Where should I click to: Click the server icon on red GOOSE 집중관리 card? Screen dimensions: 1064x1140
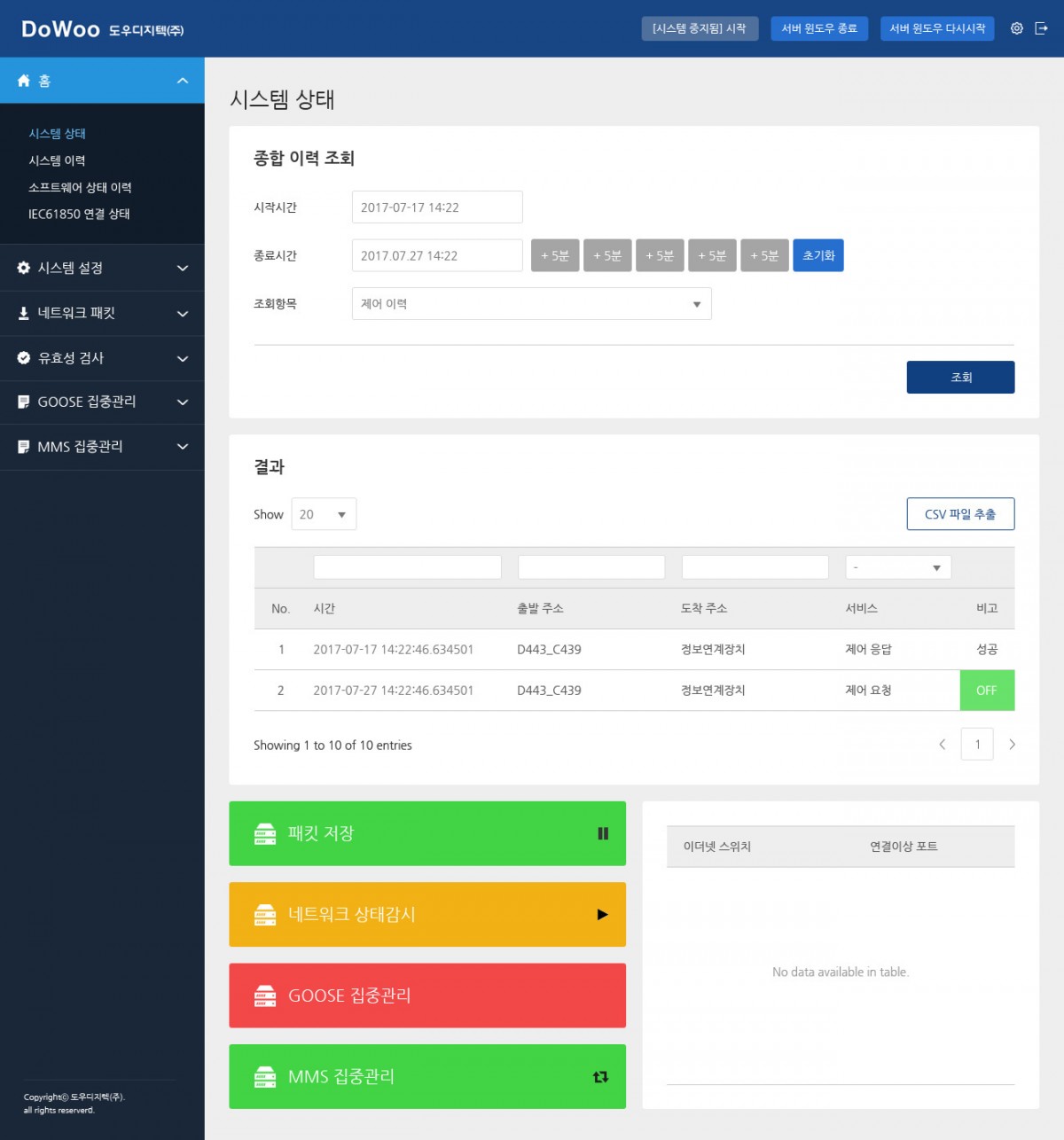coord(265,996)
